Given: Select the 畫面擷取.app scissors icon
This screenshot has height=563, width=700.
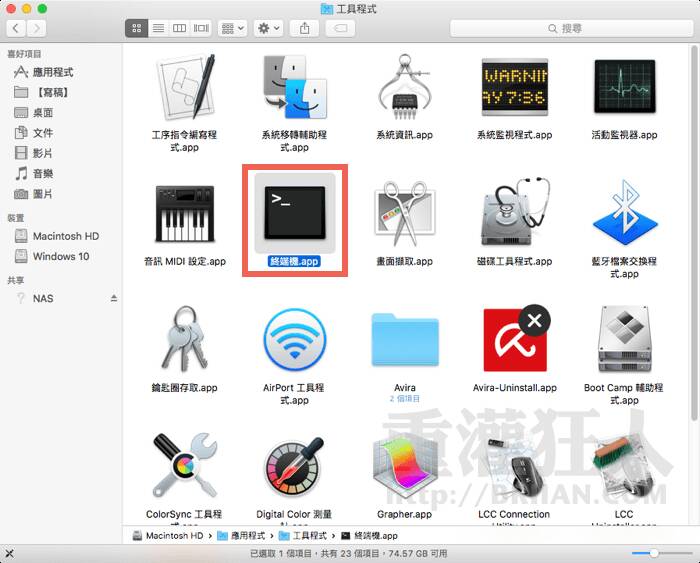Looking at the screenshot, I should click(x=404, y=213).
